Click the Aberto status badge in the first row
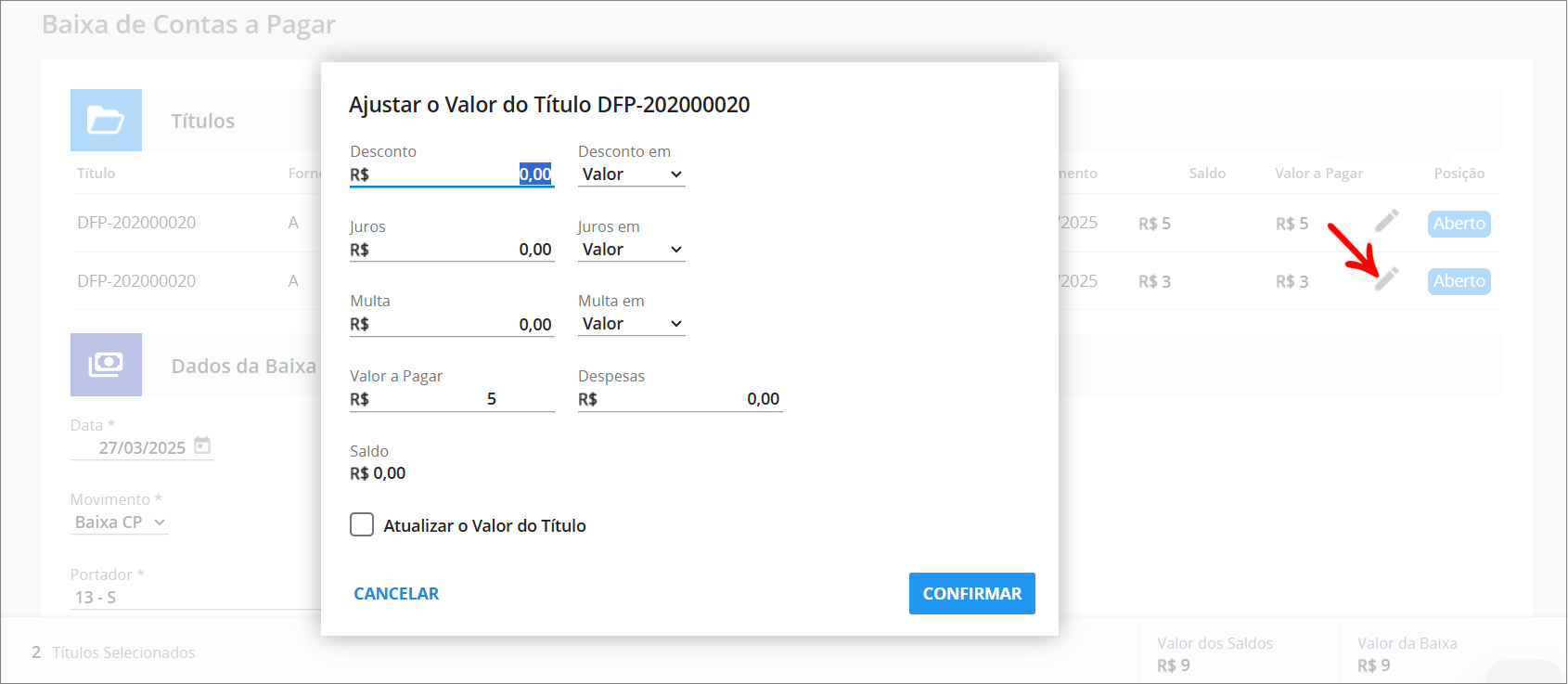This screenshot has width=1568, height=684. 1459,224
